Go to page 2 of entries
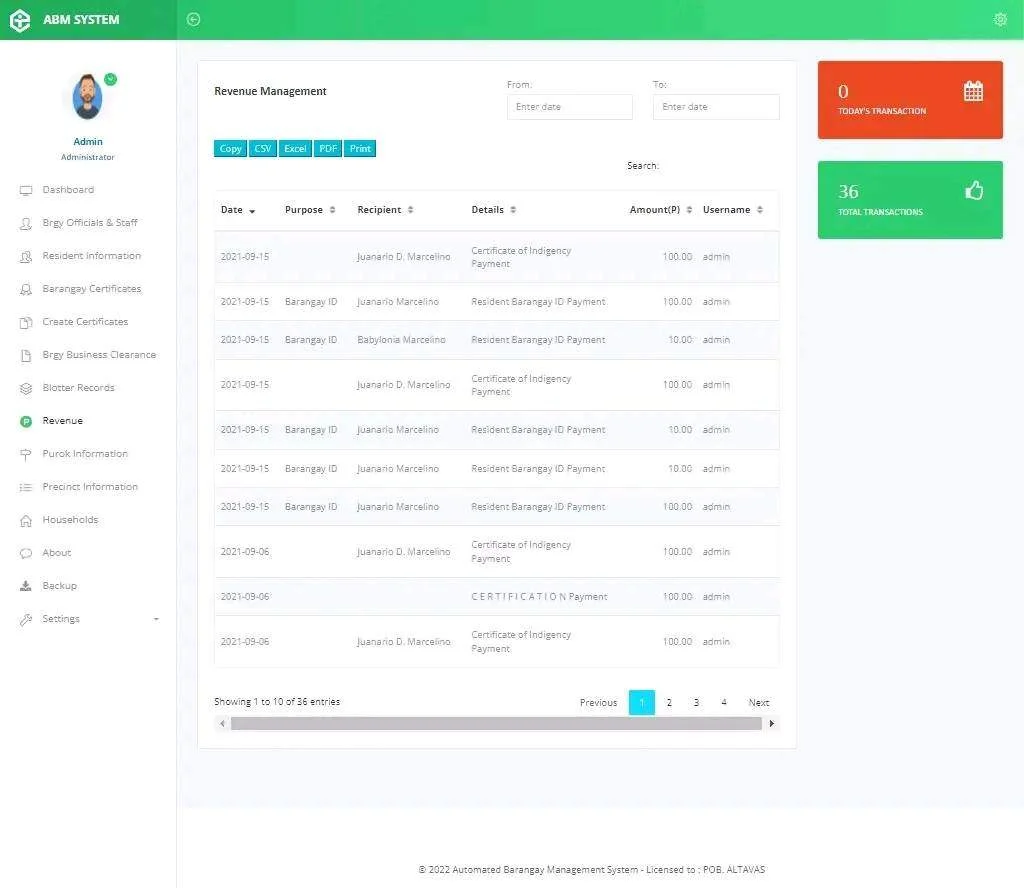The width and height of the screenshot is (1024, 888). point(669,703)
